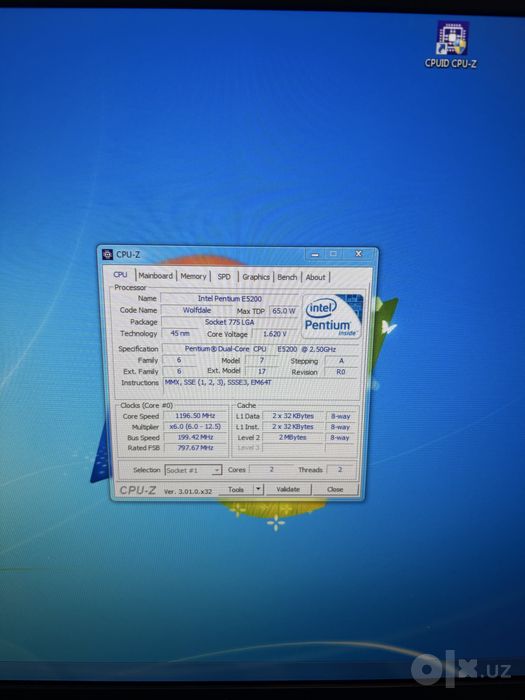The width and height of the screenshot is (525, 700).
Task: Click the Max TDP value 65.0 W
Action: 284,311
